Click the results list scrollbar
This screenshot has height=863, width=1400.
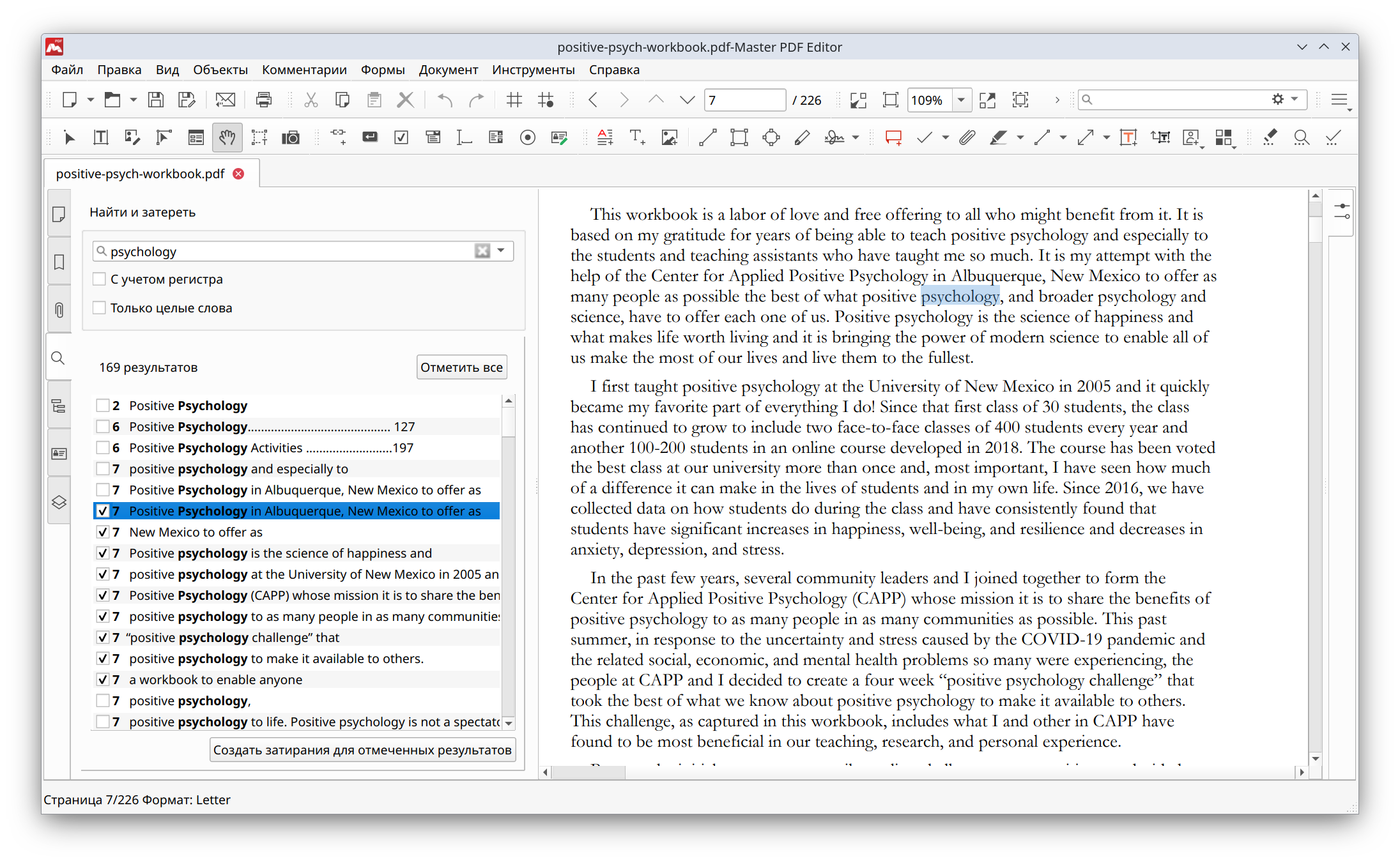coord(509,562)
